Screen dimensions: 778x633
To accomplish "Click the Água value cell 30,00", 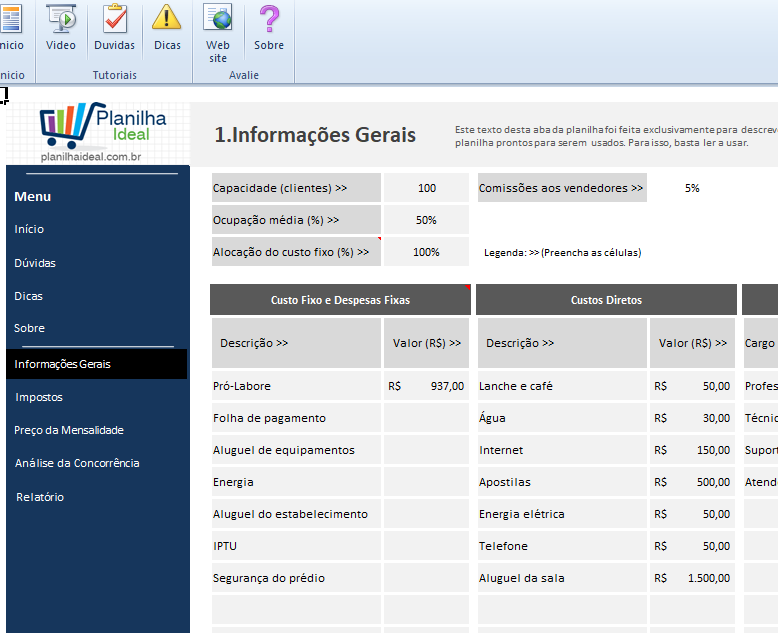I will pos(692,418).
